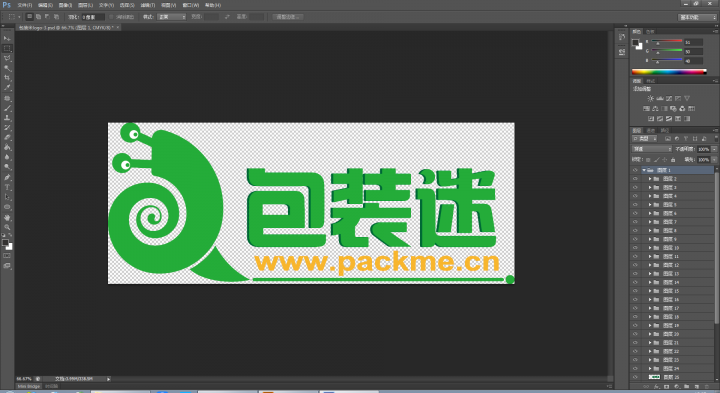
Task: Enable Add to Selection mode
Action: pyautogui.click(x=39, y=17)
